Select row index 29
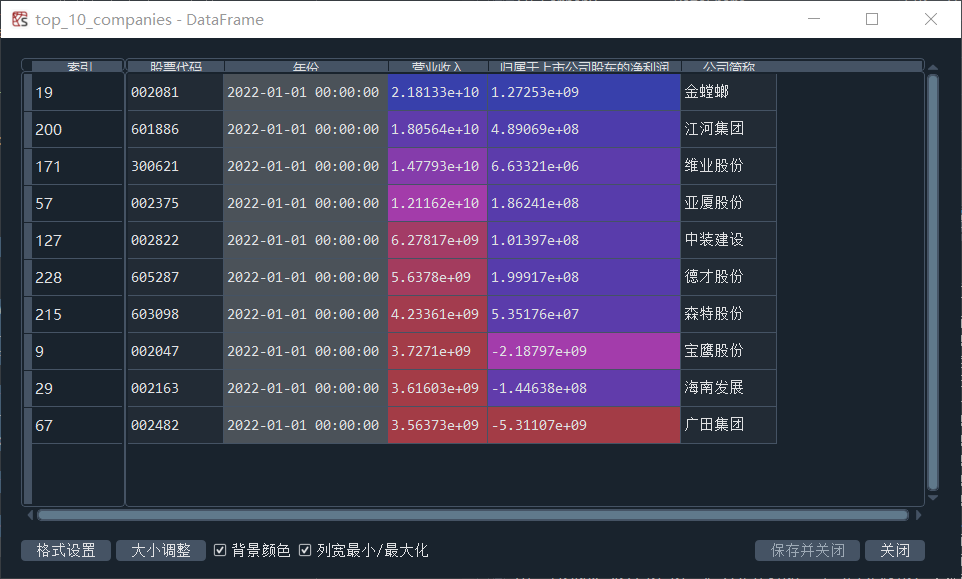962x579 pixels. pos(77,388)
